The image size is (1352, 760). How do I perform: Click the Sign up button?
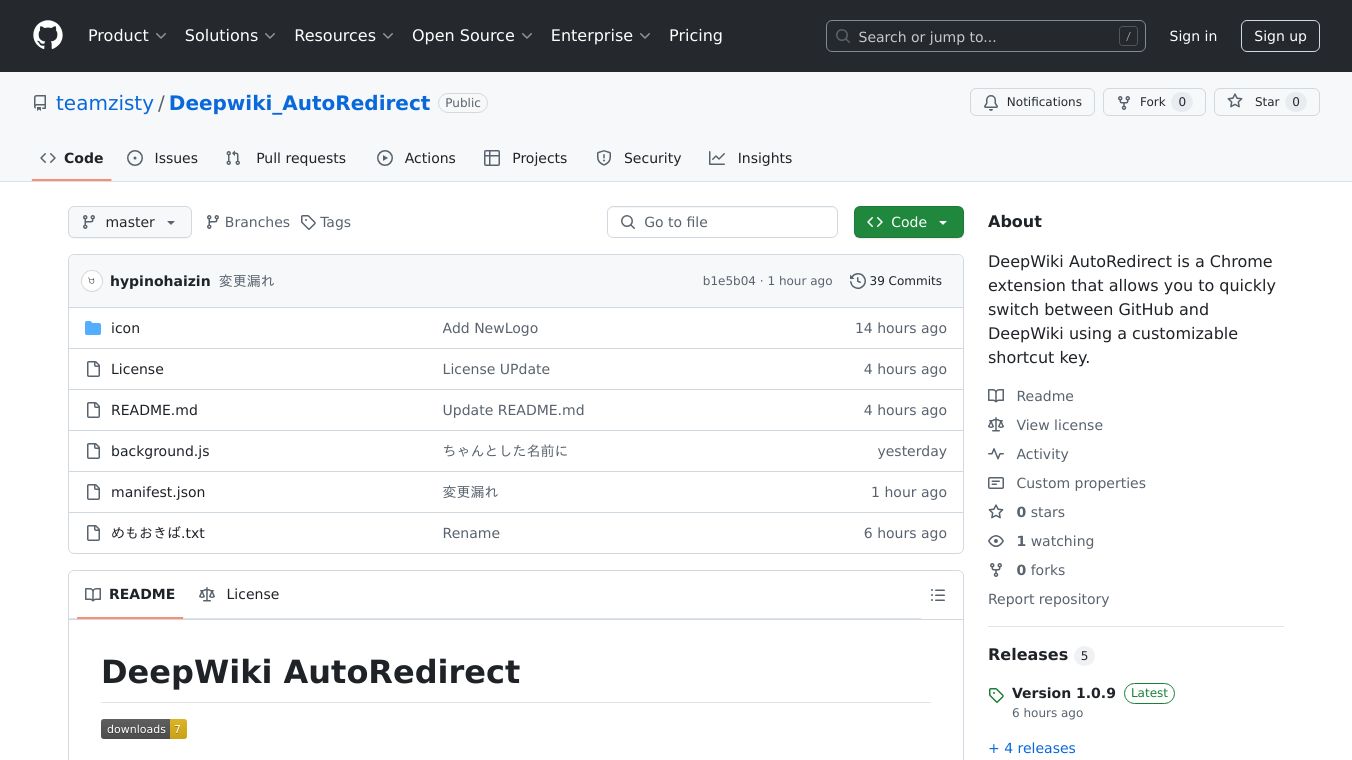point(1280,36)
